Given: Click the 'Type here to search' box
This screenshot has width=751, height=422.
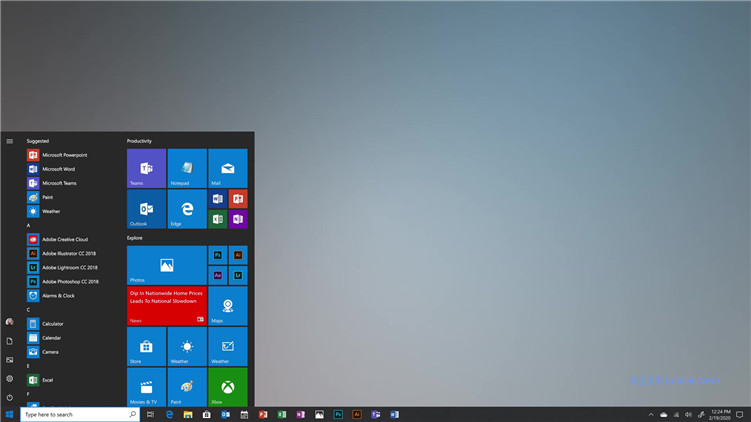Looking at the screenshot, I should click(x=80, y=414).
